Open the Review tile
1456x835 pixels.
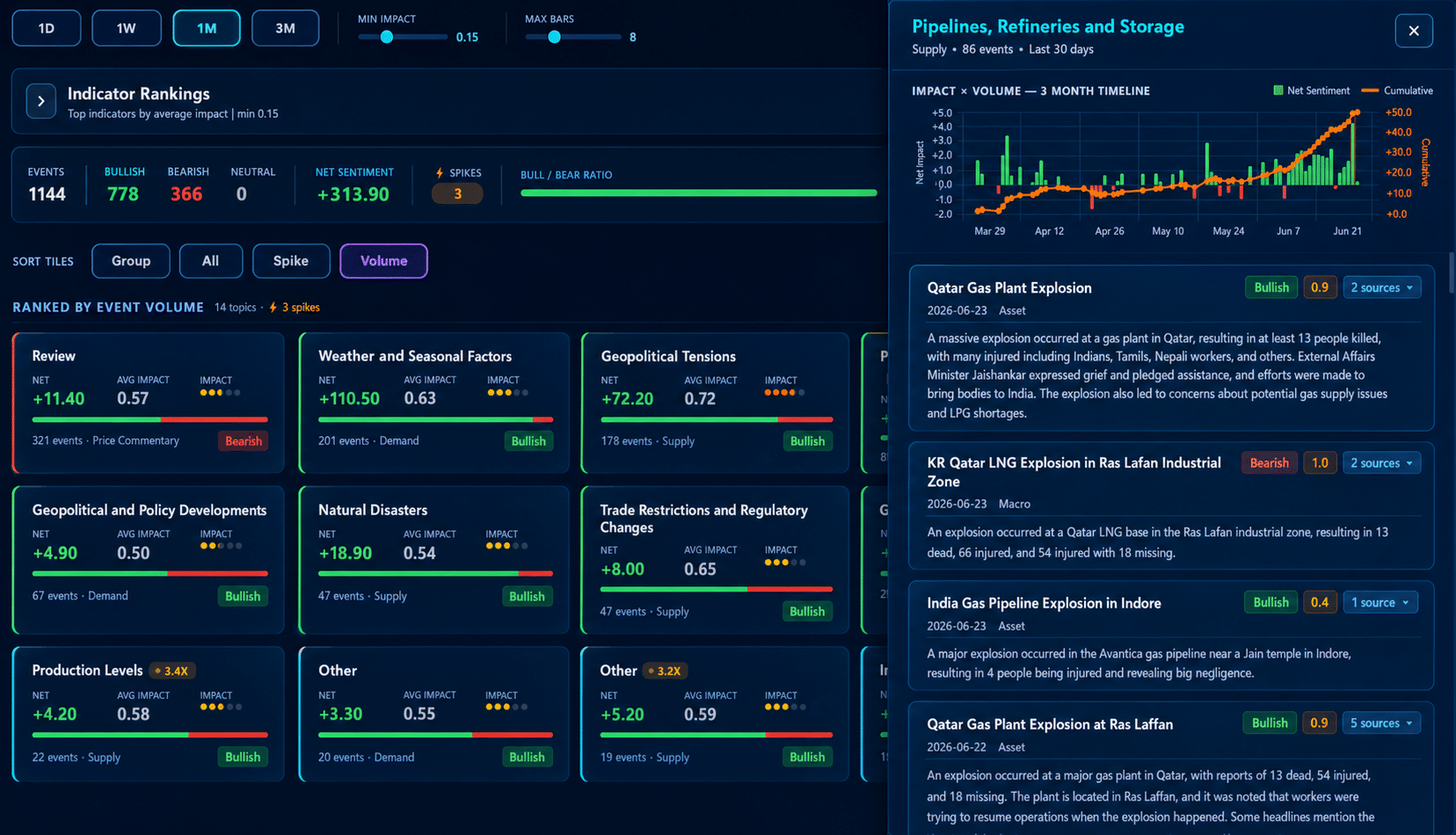click(x=149, y=403)
